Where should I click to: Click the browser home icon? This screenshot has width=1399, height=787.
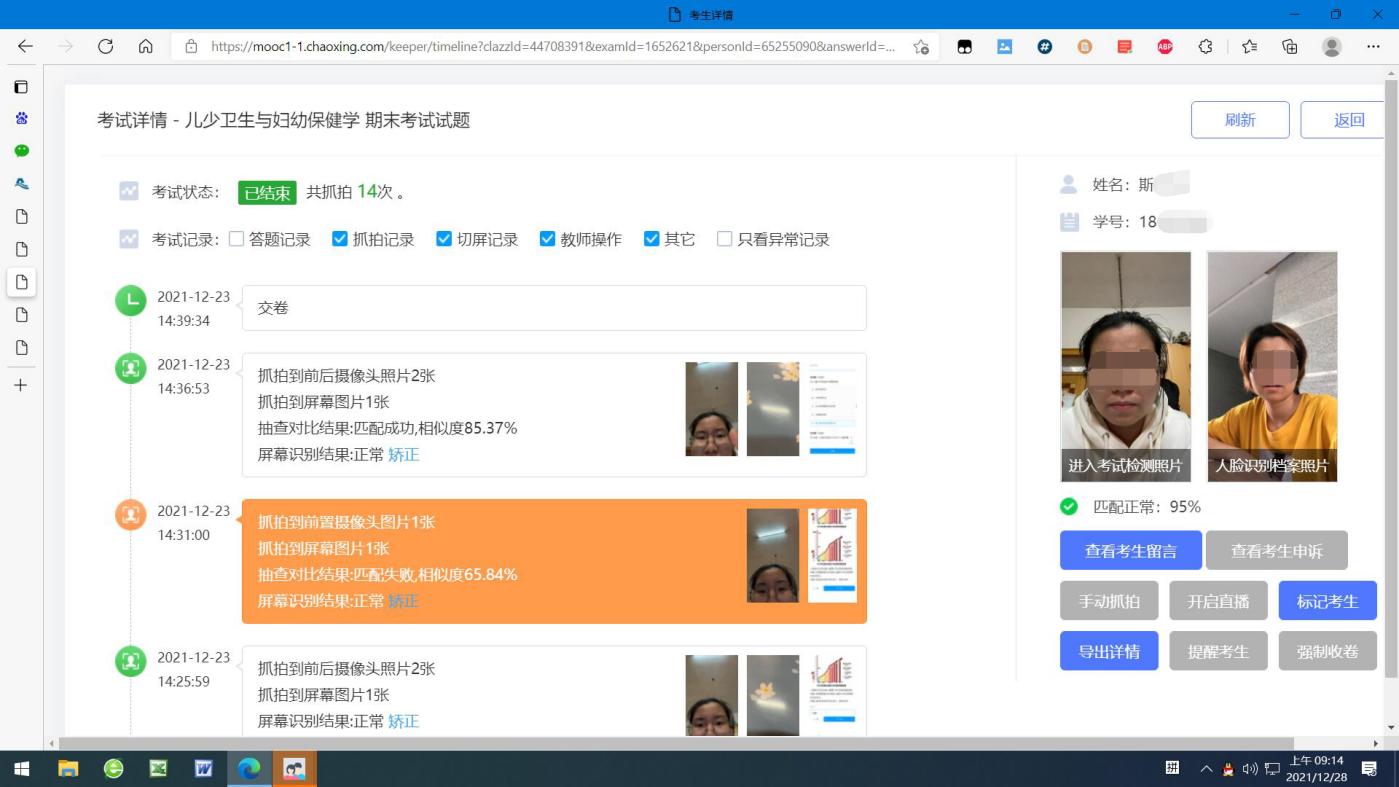tap(145, 46)
